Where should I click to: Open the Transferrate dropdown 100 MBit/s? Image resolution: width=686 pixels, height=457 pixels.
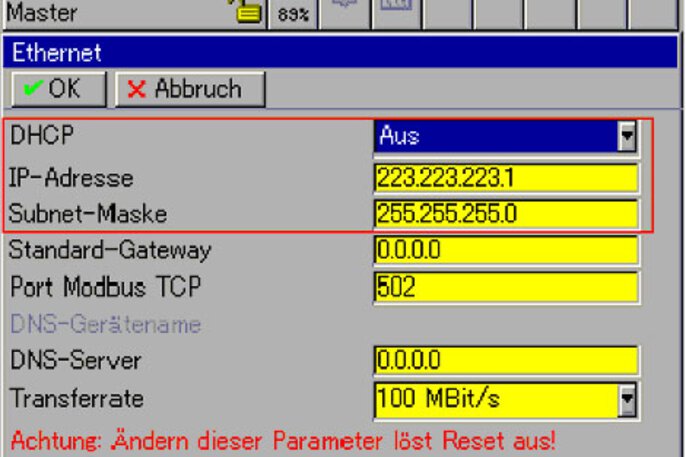click(506, 399)
